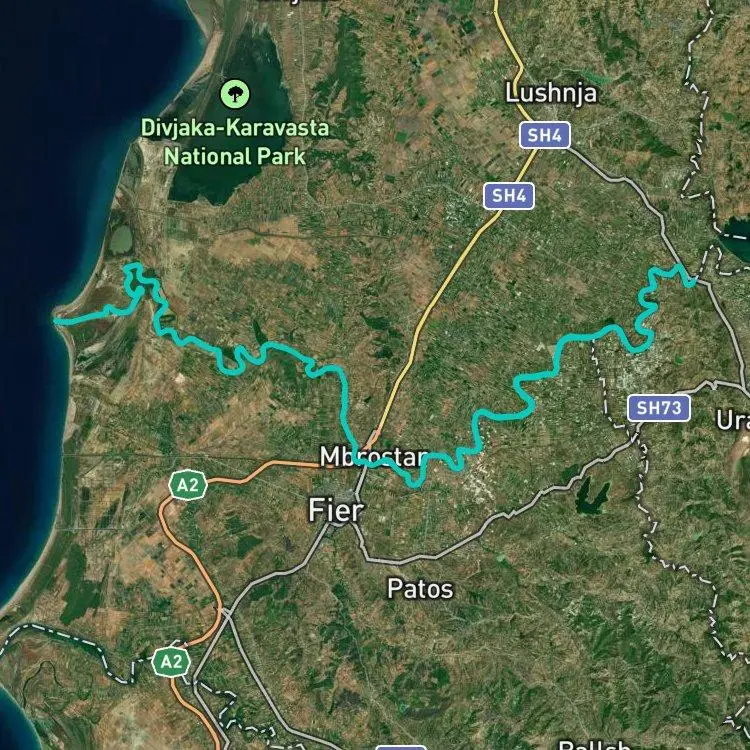Select the Fier city label
This screenshot has width=750, height=750.
pyautogui.click(x=336, y=510)
